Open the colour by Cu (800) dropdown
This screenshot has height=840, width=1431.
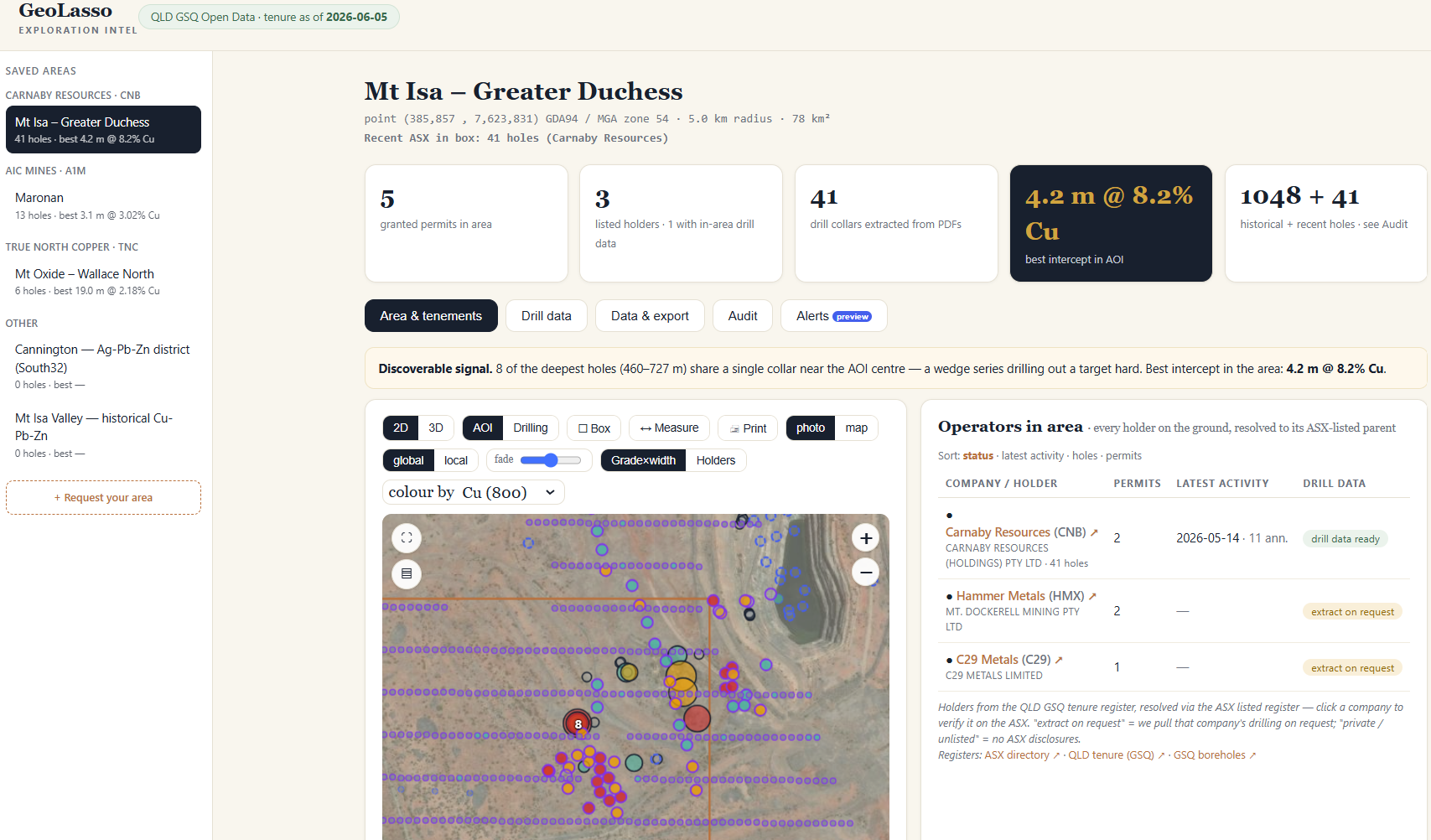(474, 492)
